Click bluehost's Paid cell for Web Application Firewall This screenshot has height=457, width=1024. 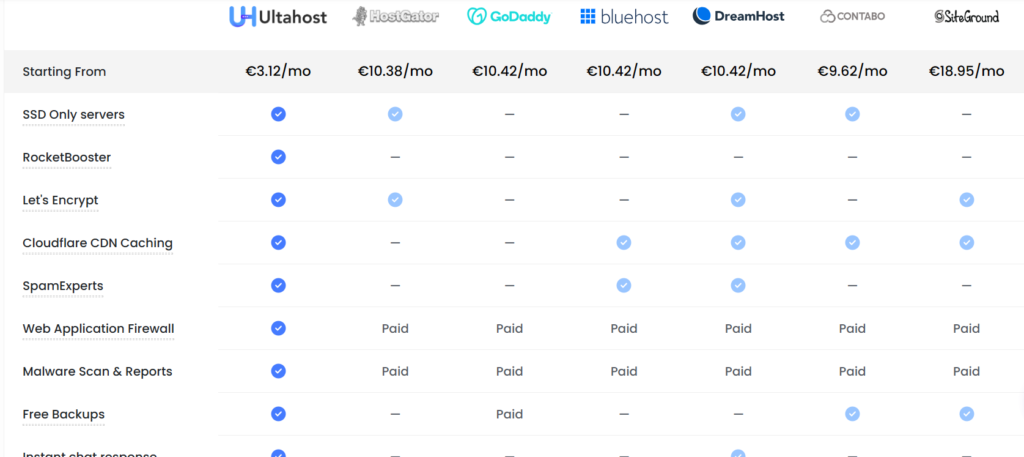click(x=624, y=328)
